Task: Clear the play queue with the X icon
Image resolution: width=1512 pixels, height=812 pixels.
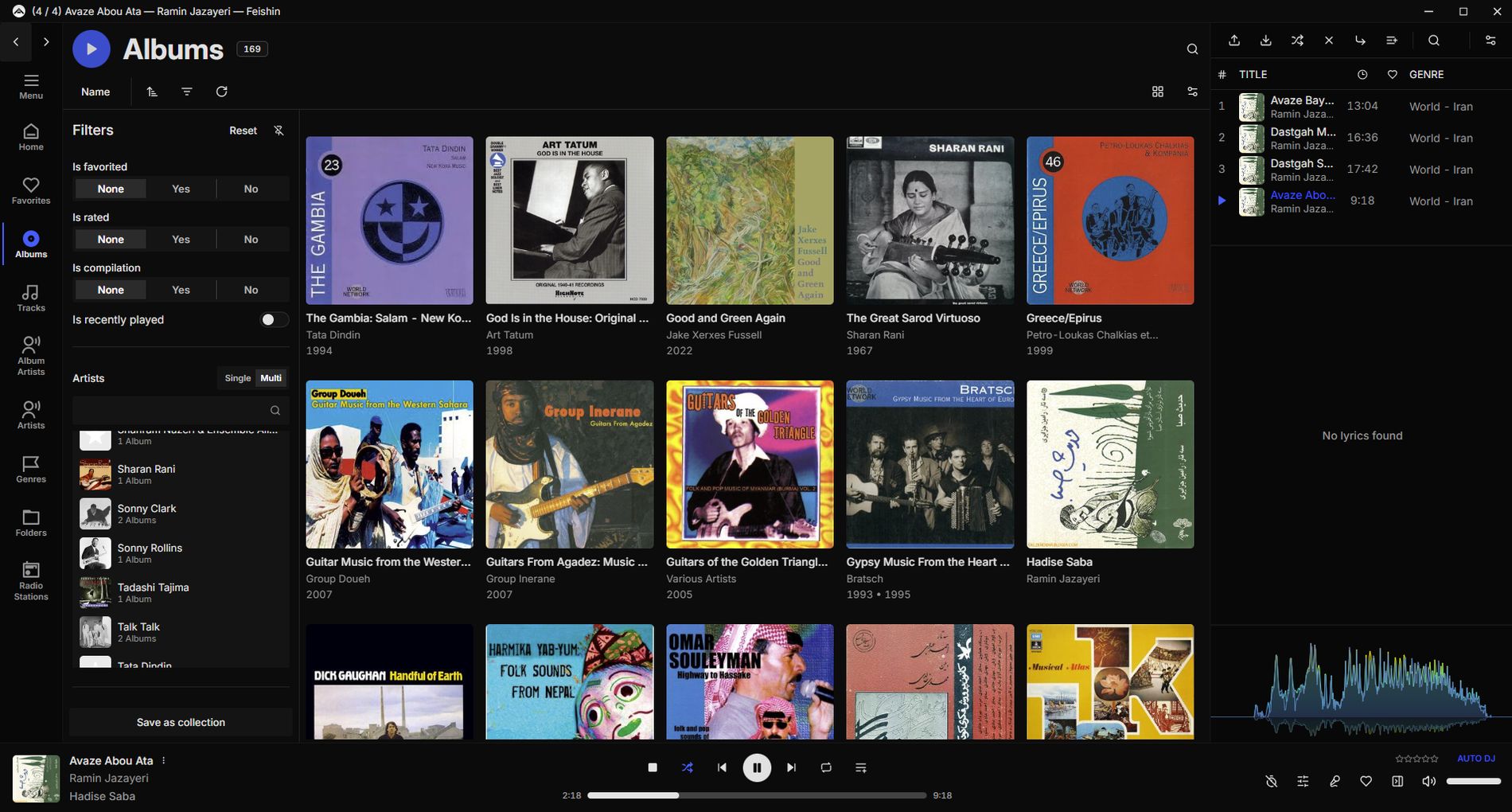Action: [1329, 41]
